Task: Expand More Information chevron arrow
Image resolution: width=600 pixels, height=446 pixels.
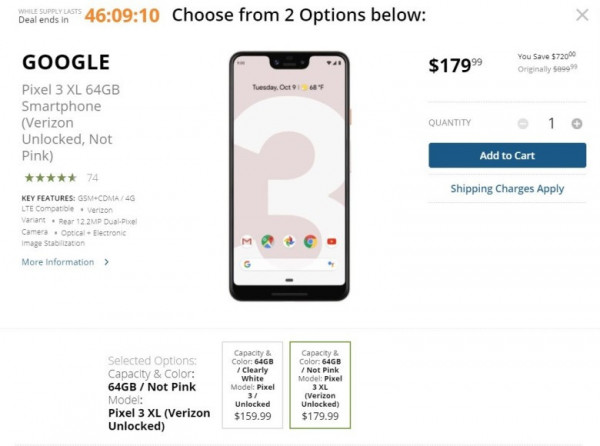Action: tap(107, 262)
